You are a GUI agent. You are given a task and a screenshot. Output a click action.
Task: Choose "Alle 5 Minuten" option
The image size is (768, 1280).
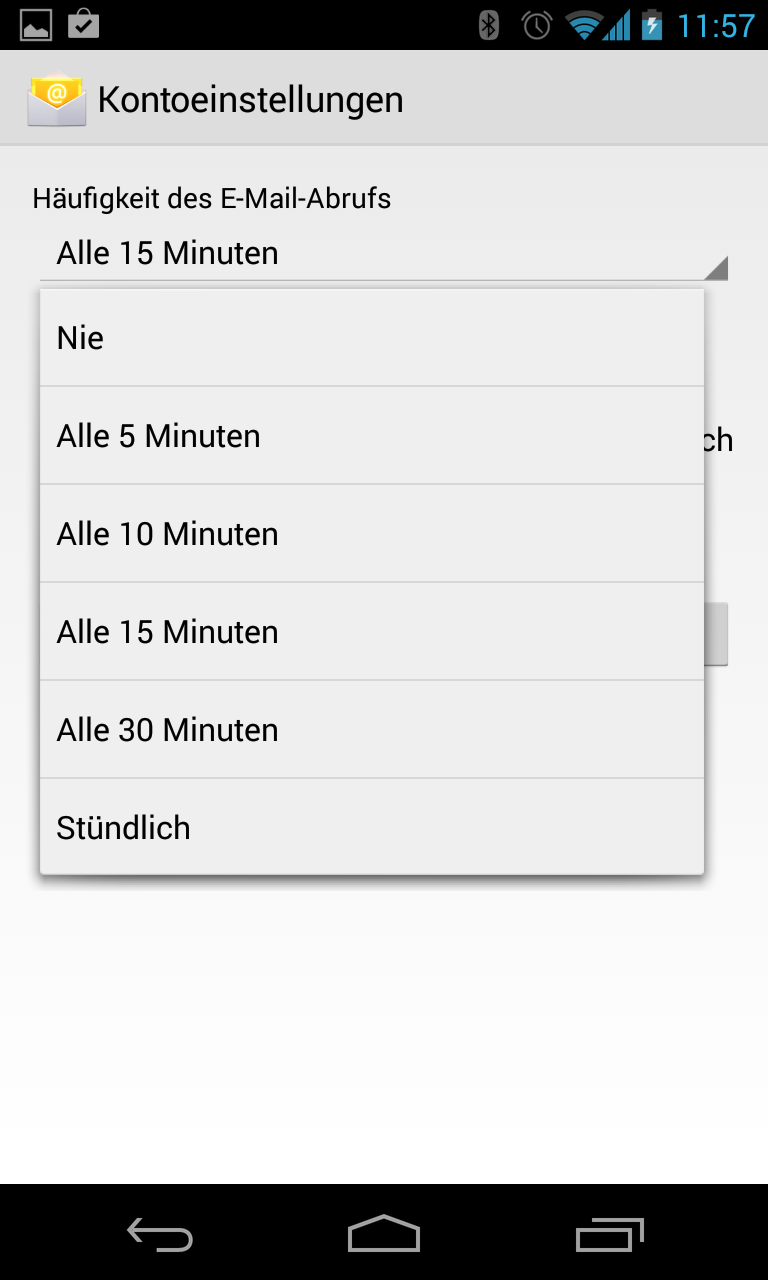372,436
